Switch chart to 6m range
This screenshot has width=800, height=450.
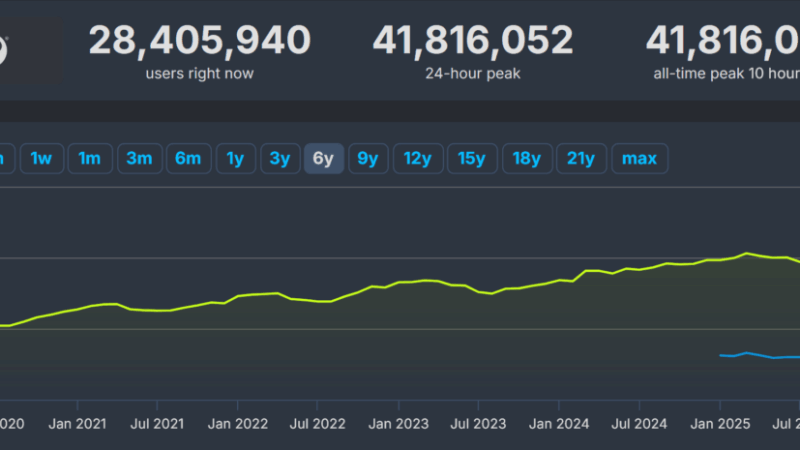tap(188, 159)
